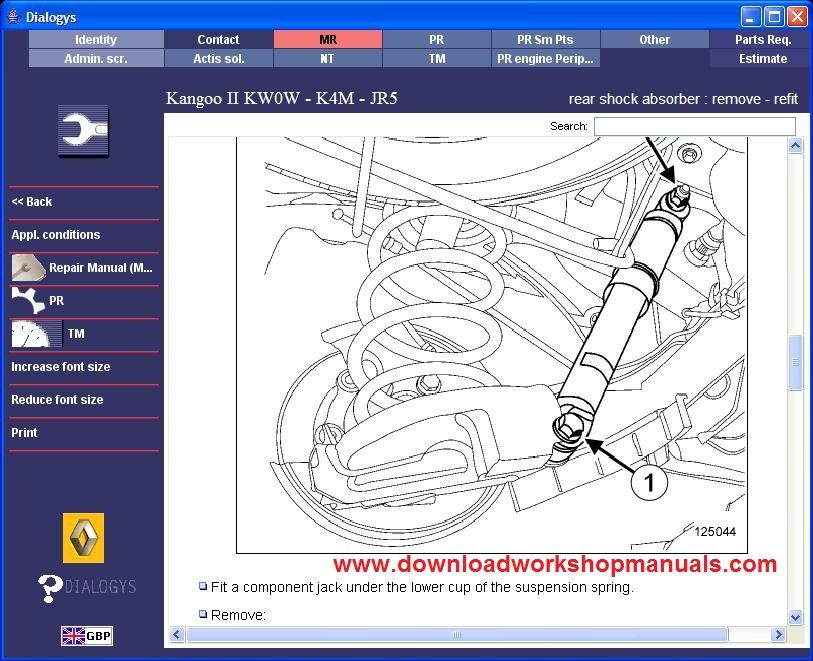Click the scroll left arrow

coord(177,635)
